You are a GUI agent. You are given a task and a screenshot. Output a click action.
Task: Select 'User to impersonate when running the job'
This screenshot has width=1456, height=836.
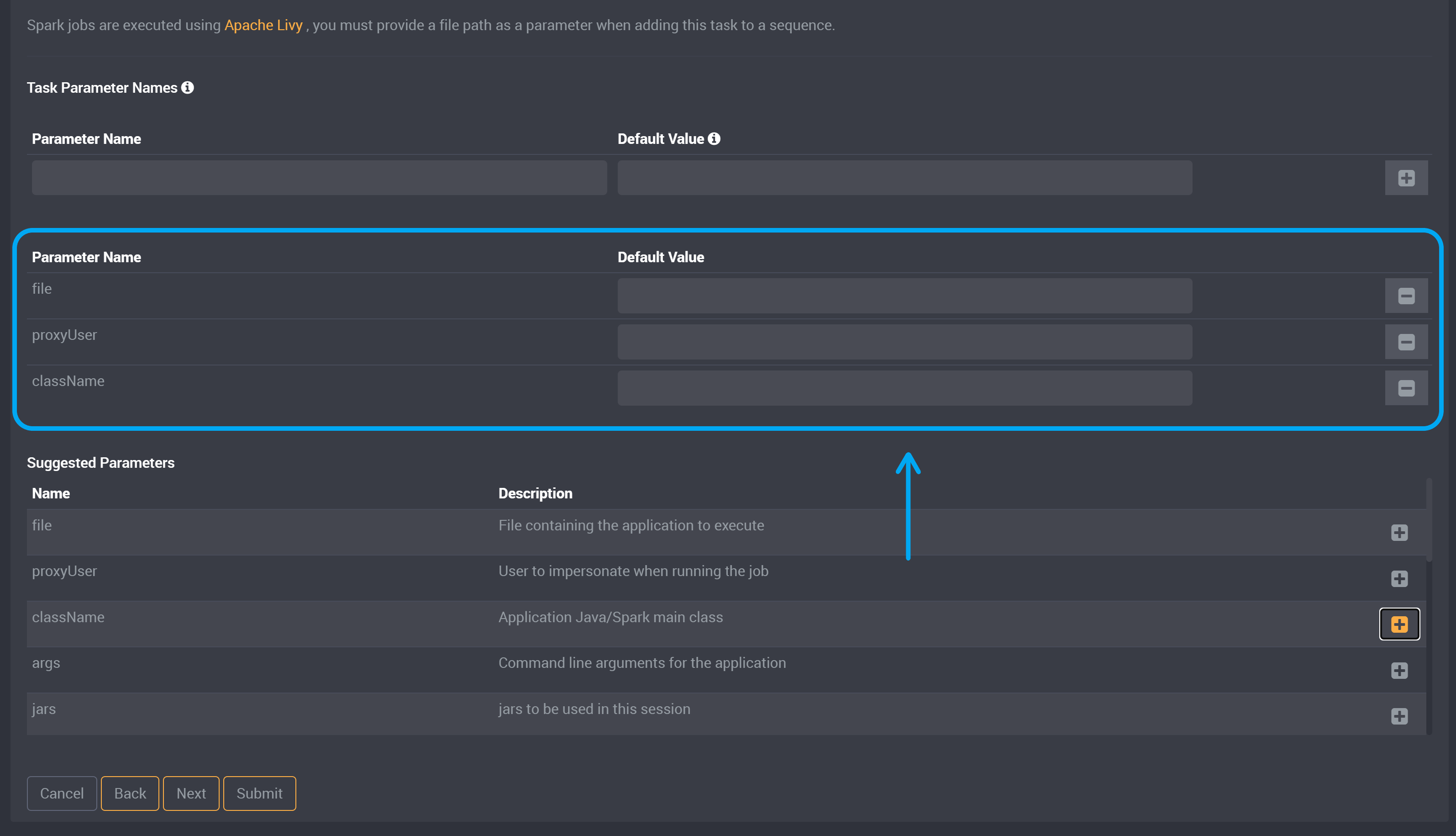click(x=633, y=571)
